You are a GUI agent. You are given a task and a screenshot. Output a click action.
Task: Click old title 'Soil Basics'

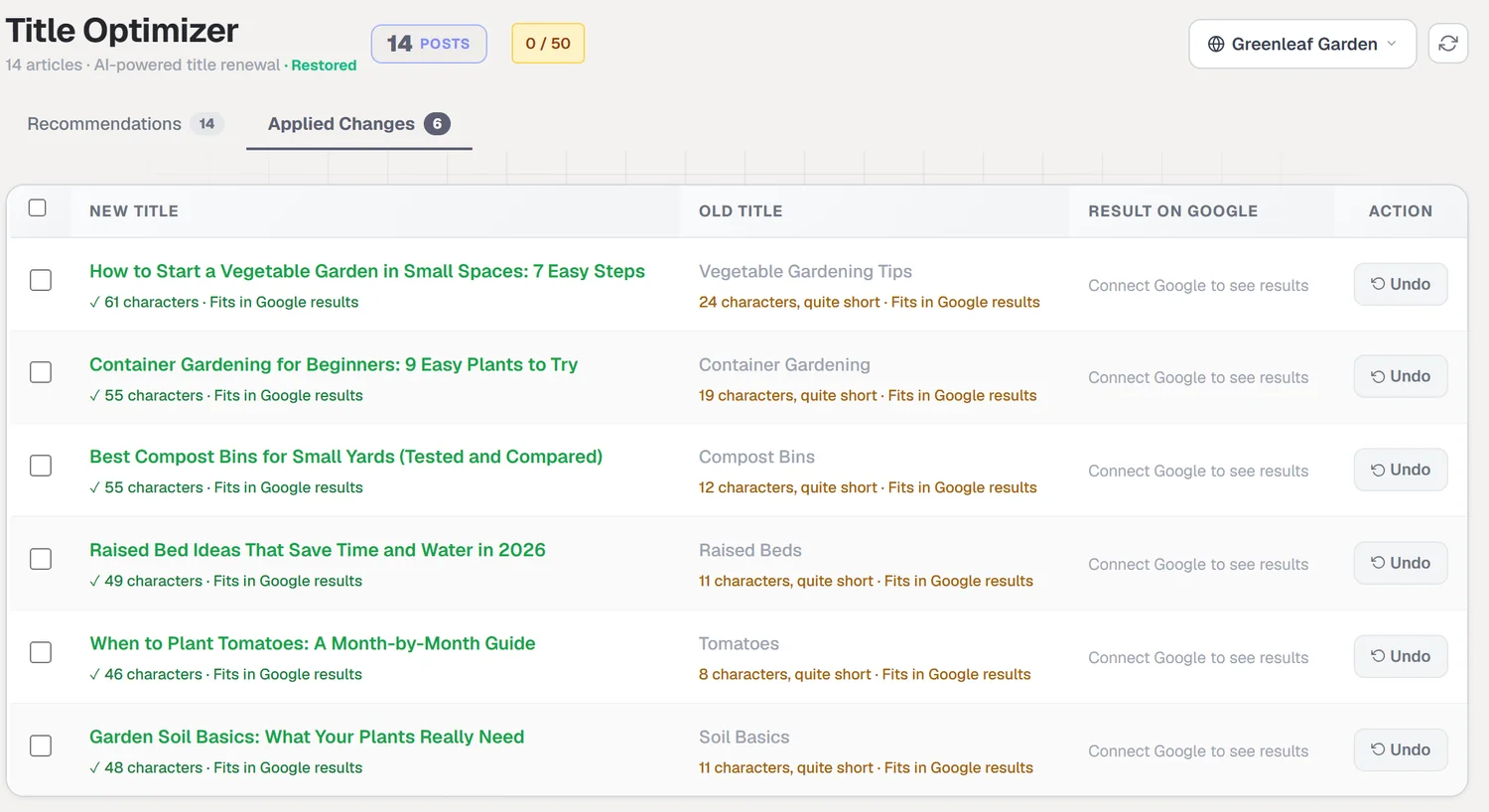point(744,737)
